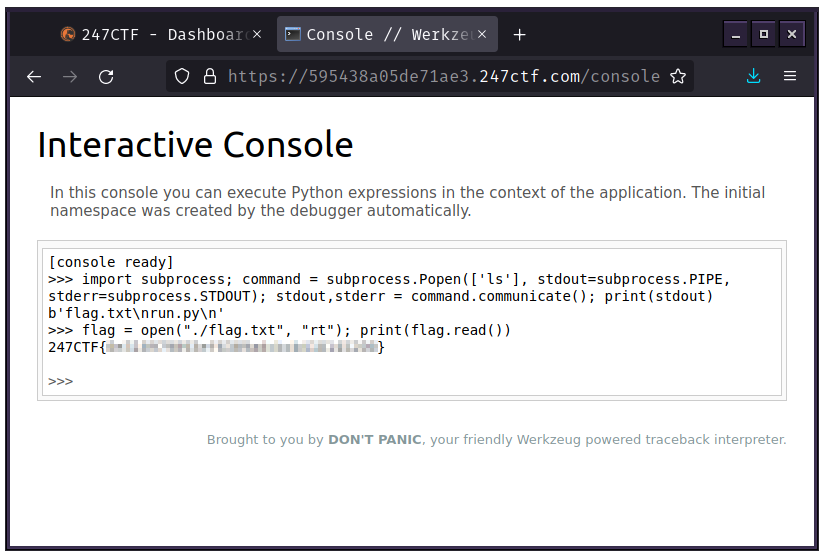Close the Console Werkzeug tab

pos(482,34)
